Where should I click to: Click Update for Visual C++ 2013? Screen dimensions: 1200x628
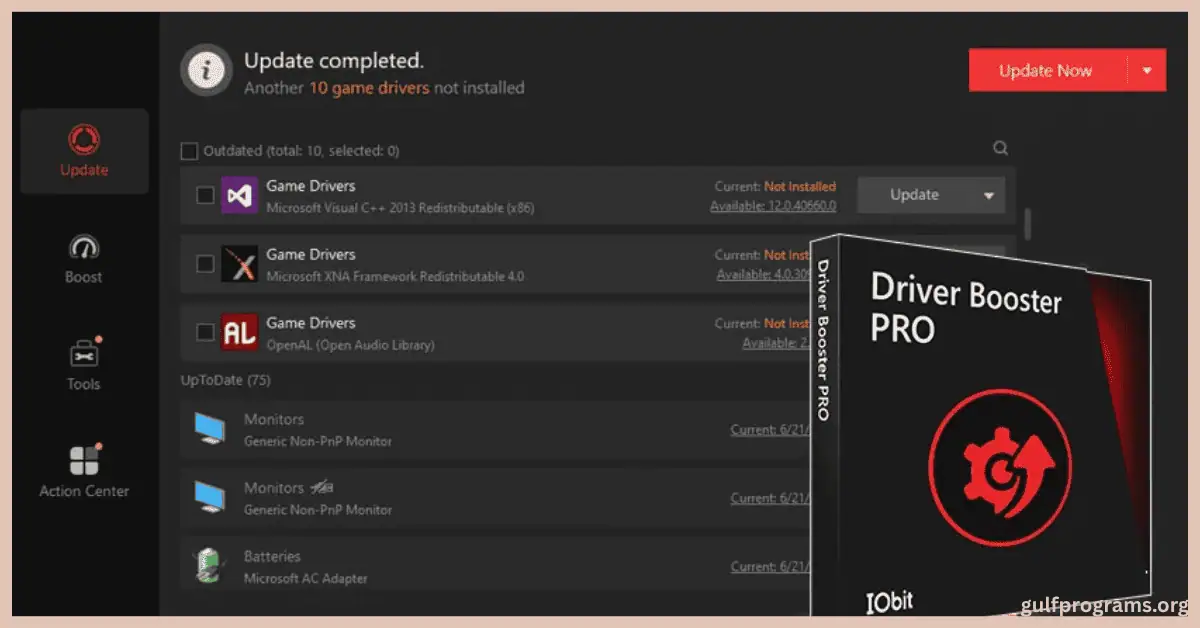(914, 195)
